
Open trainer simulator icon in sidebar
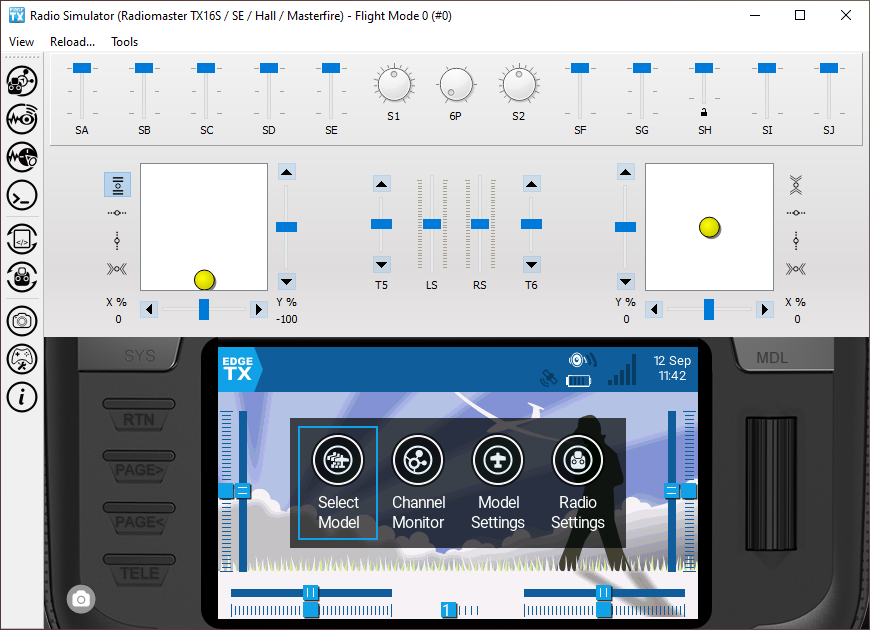click(x=22, y=157)
